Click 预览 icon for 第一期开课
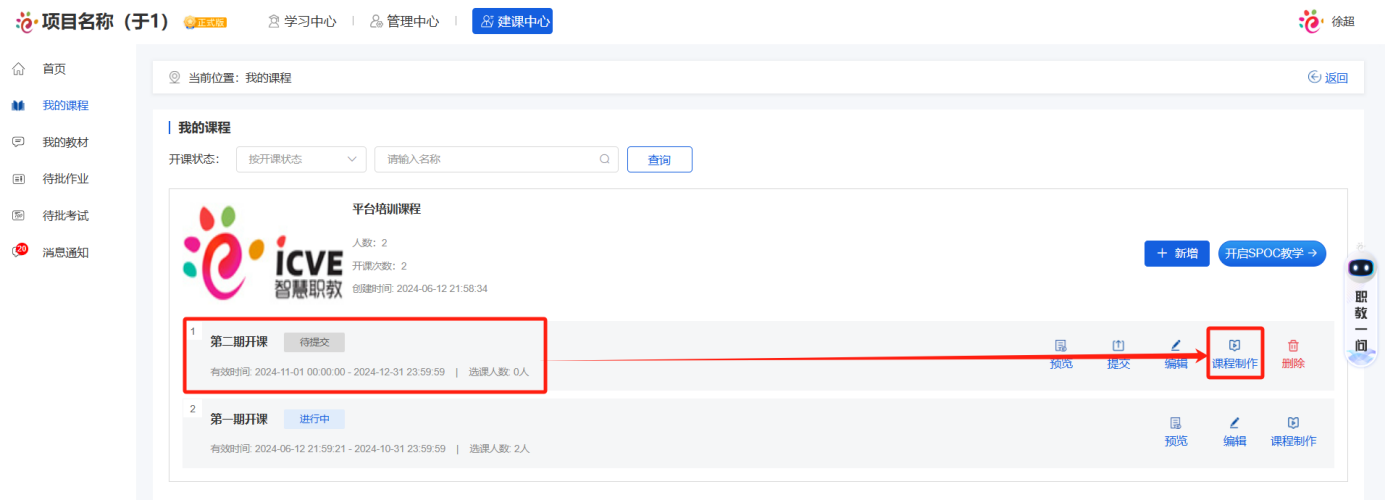Viewport: 1385px width, 500px height. tap(1176, 424)
